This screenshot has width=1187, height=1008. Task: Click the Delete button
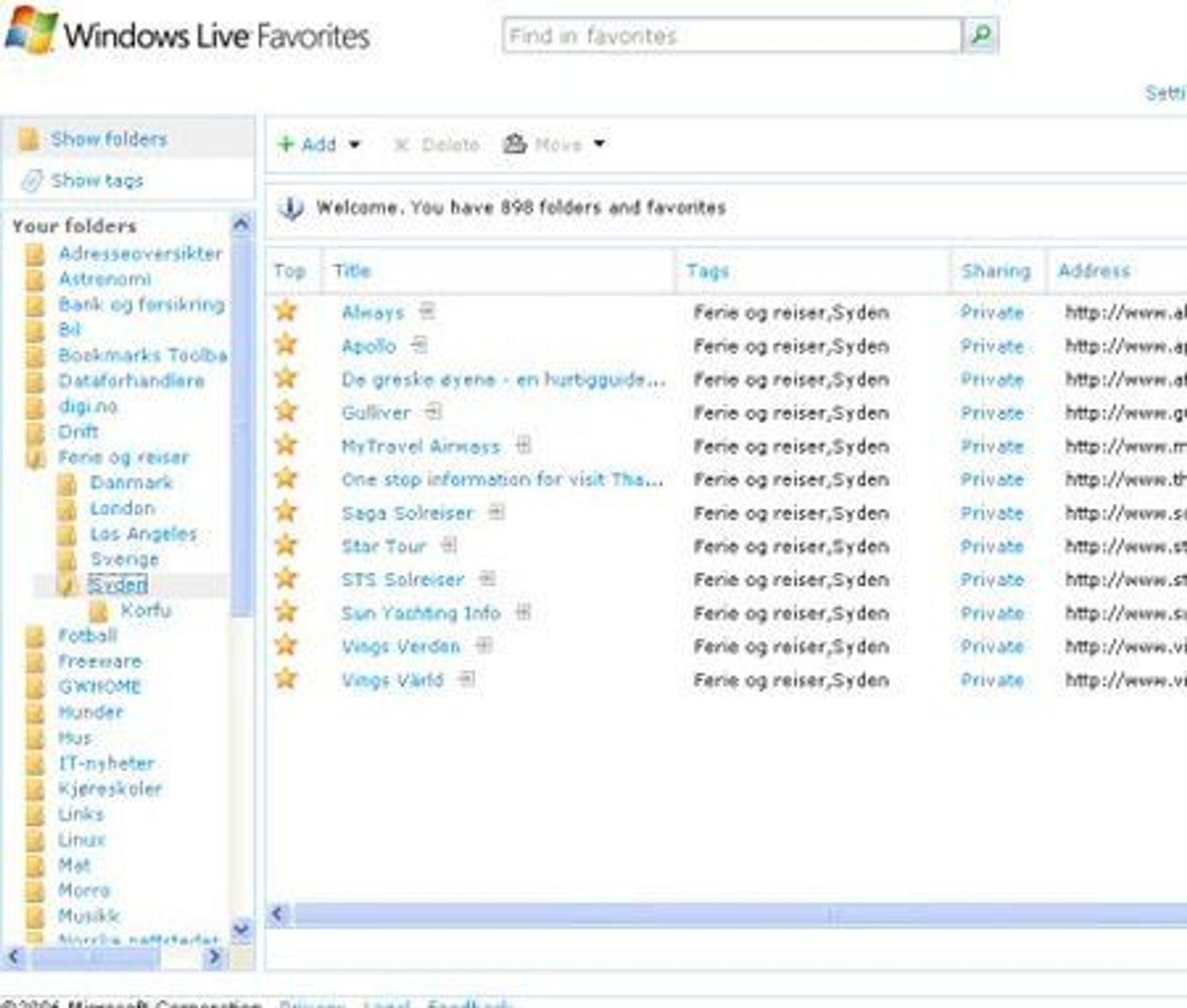(437, 144)
